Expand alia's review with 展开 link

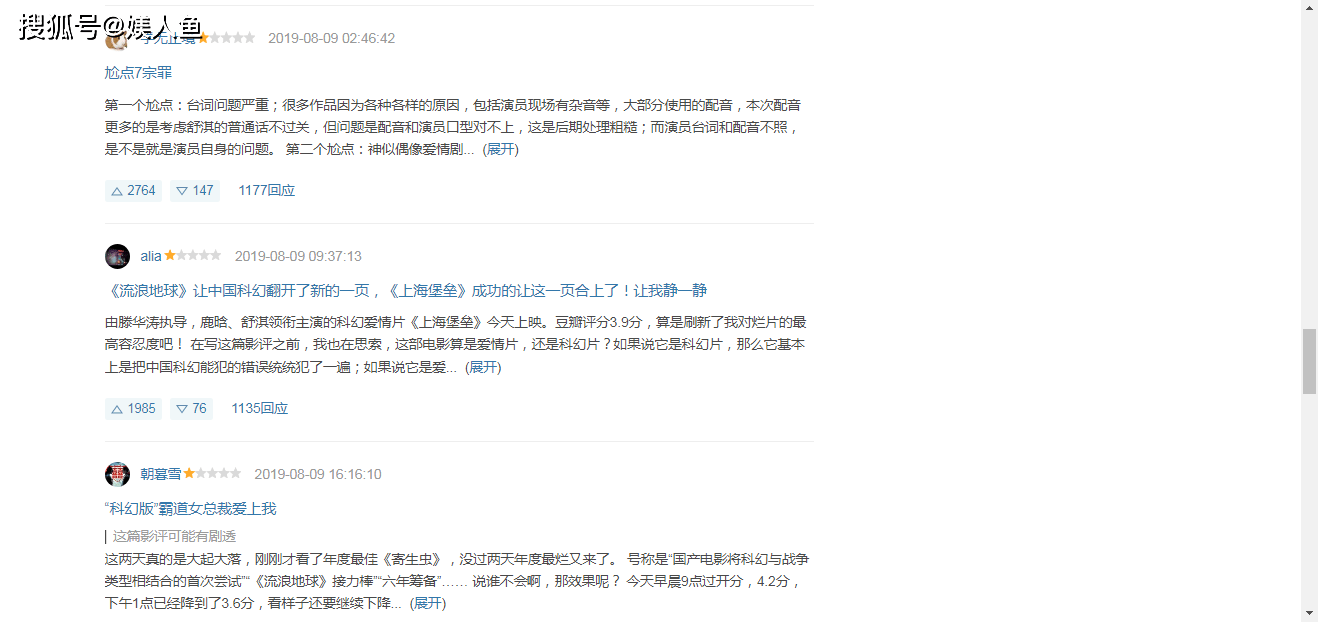tap(483, 368)
